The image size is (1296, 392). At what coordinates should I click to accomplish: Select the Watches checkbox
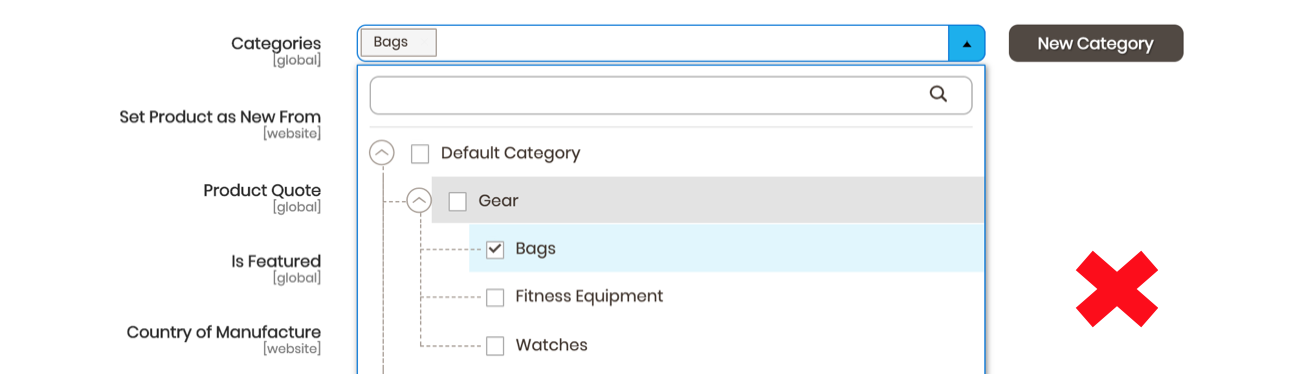(495, 346)
